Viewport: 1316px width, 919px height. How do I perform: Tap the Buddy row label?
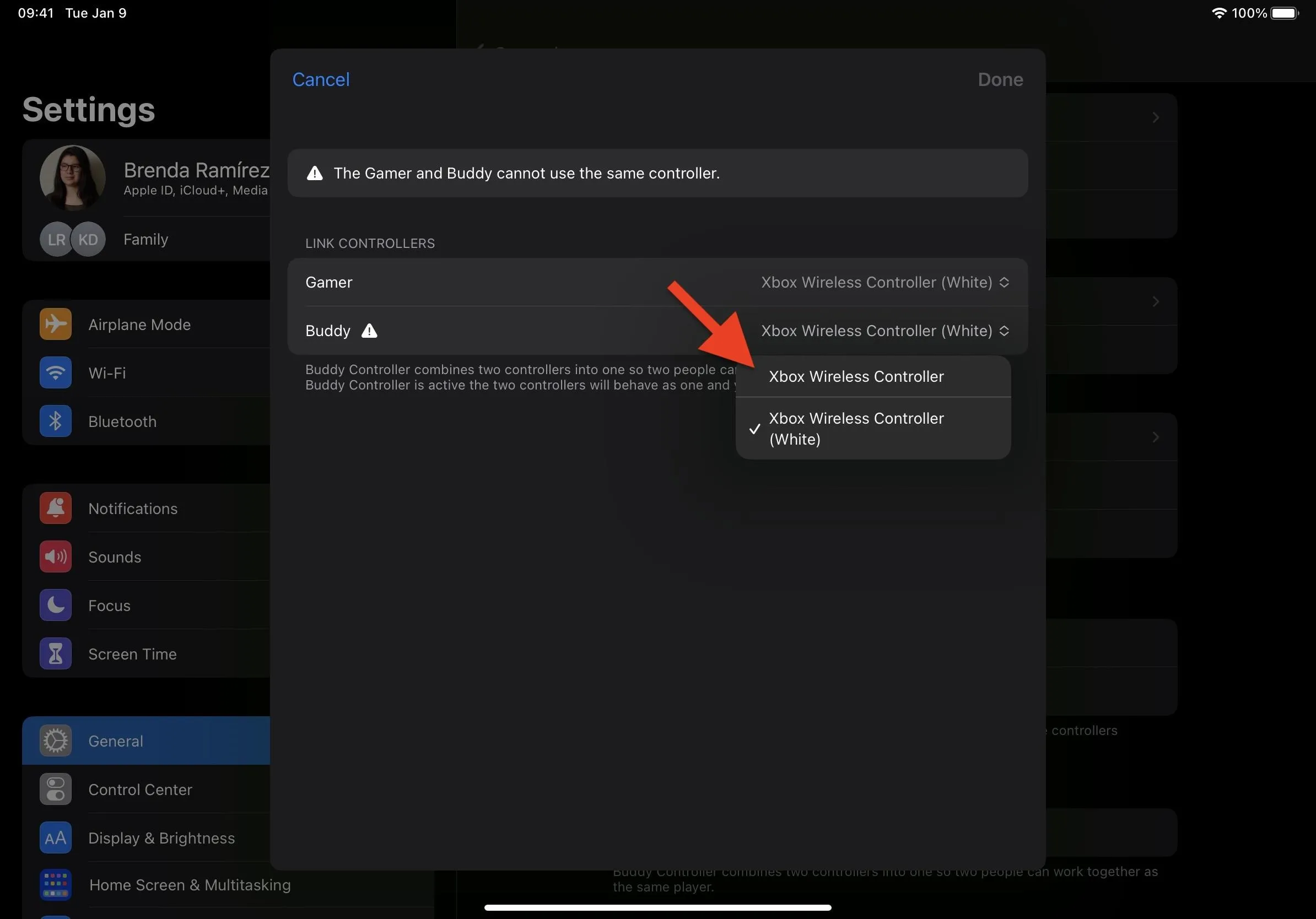pyautogui.click(x=328, y=331)
